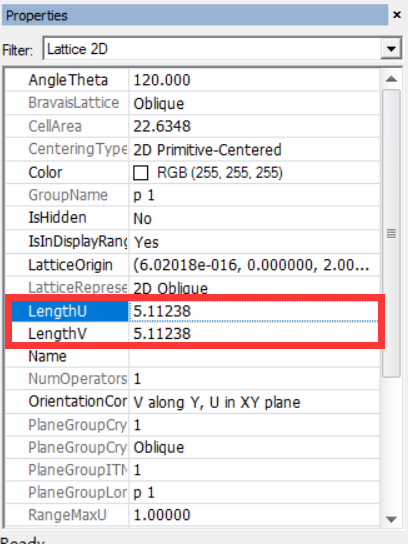The height and width of the screenshot is (544, 408).
Task: Click the IsInDisplayRange value Yes
Action: (146, 242)
